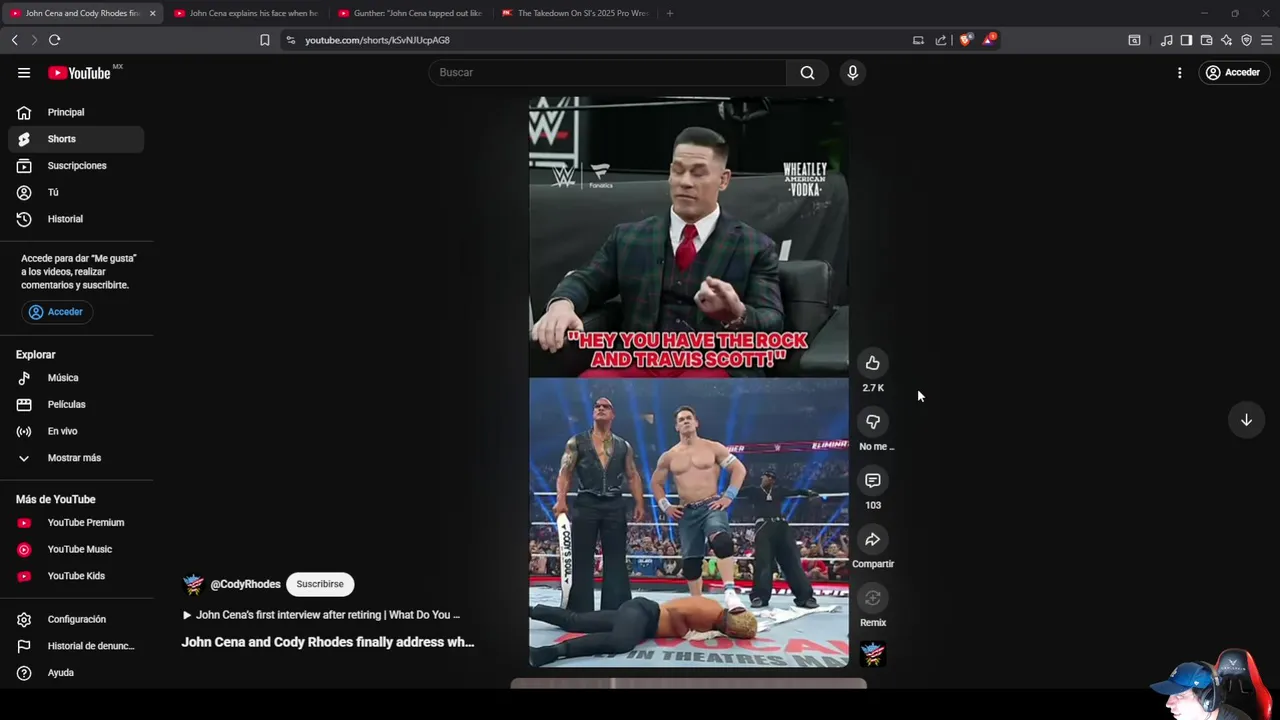Click the Brave Shields lion icon
This screenshot has width=1280, height=720.
pyautogui.click(x=965, y=40)
